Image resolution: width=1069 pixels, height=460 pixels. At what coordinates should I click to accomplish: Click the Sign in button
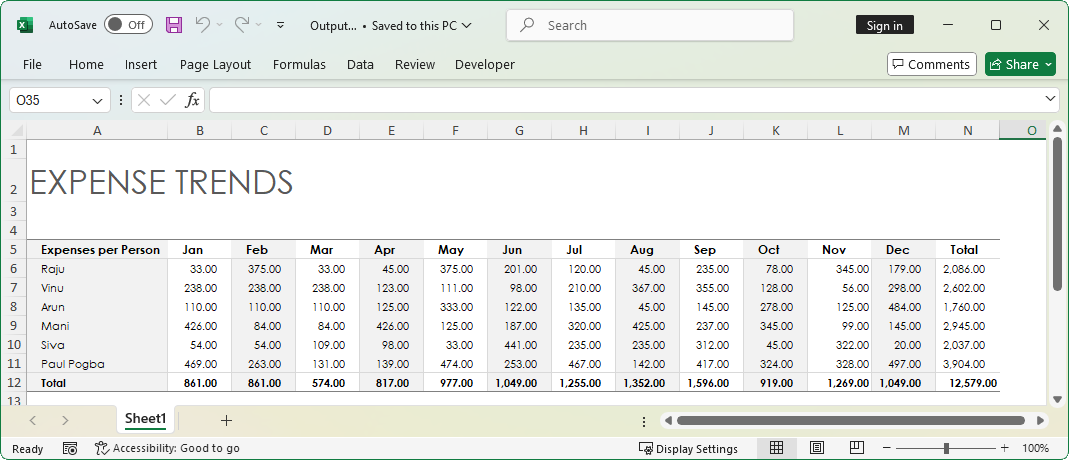tap(884, 25)
